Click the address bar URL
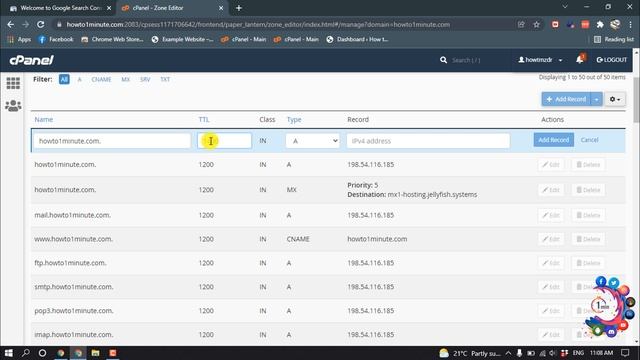640x360 pixels. [x=258, y=24]
